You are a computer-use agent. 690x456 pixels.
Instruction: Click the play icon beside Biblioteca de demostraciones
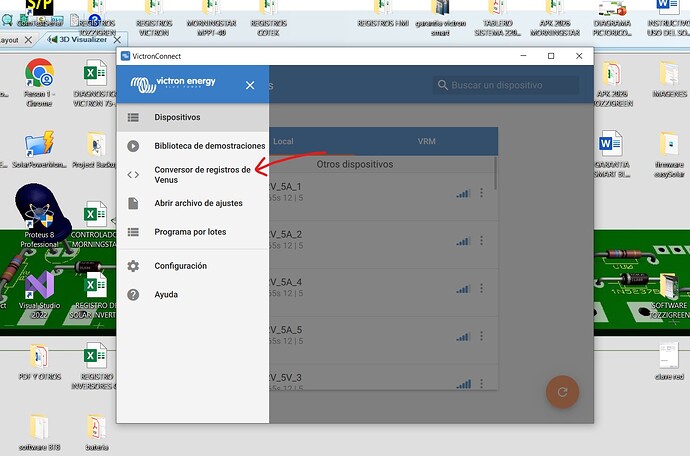tap(133, 146)
